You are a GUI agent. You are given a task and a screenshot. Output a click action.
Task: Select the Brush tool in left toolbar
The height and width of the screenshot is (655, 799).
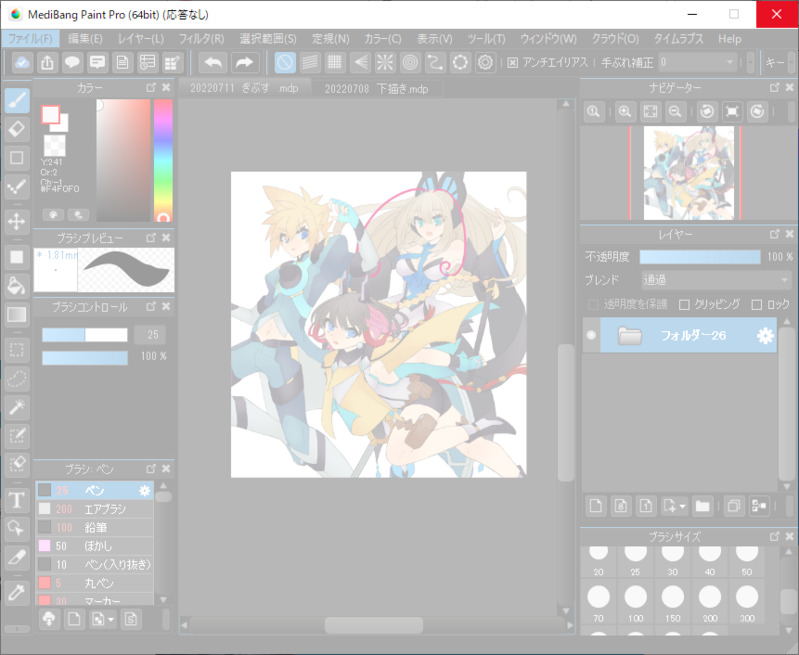17,100
